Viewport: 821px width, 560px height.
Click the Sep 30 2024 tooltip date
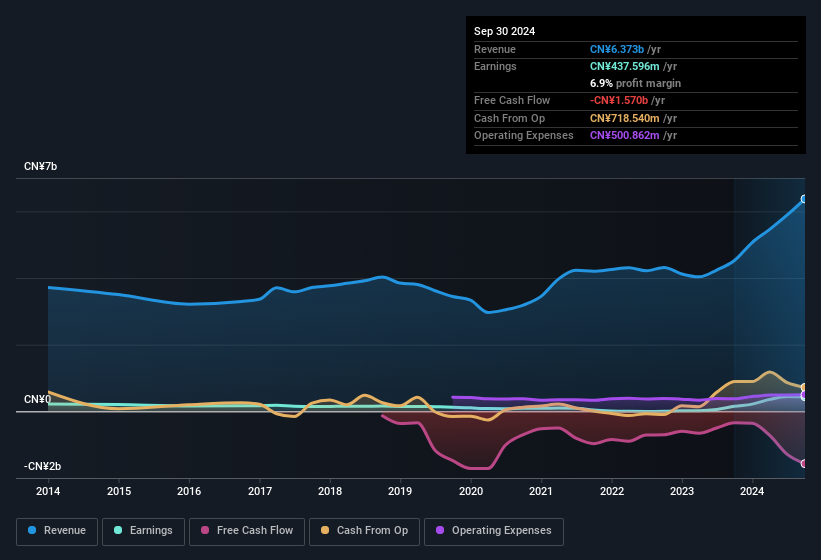(505, 31)
